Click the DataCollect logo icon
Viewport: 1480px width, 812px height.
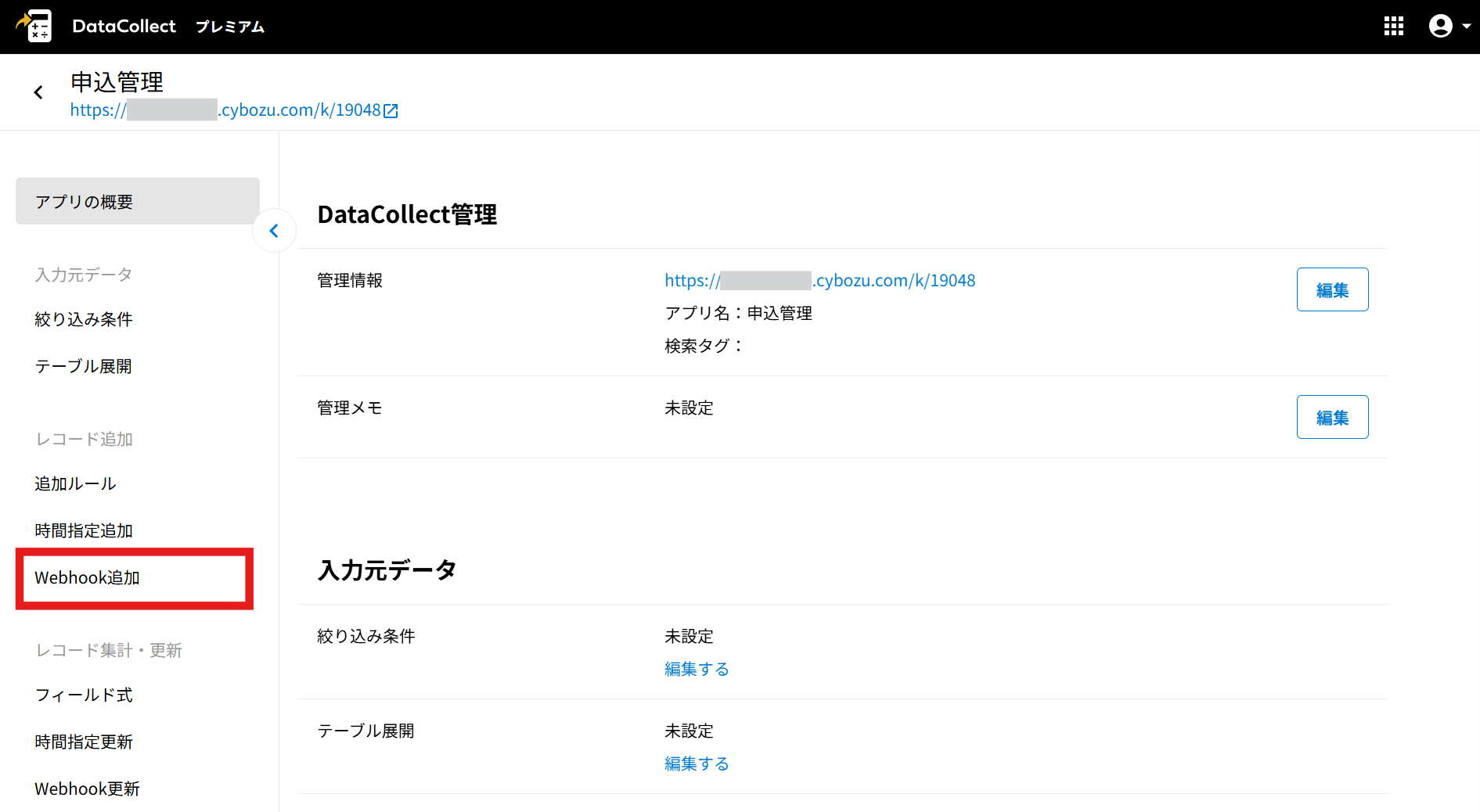34,26
